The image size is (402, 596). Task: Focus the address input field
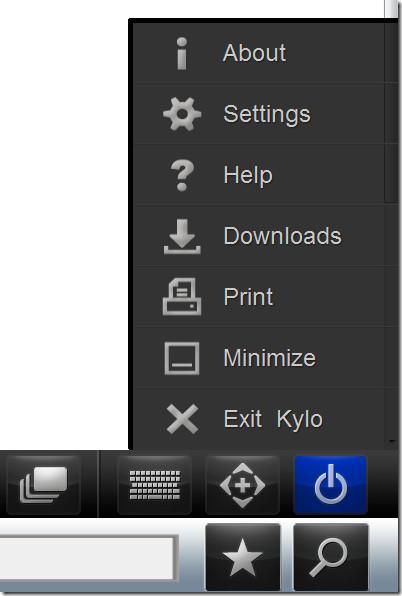[x=88, y=558]
